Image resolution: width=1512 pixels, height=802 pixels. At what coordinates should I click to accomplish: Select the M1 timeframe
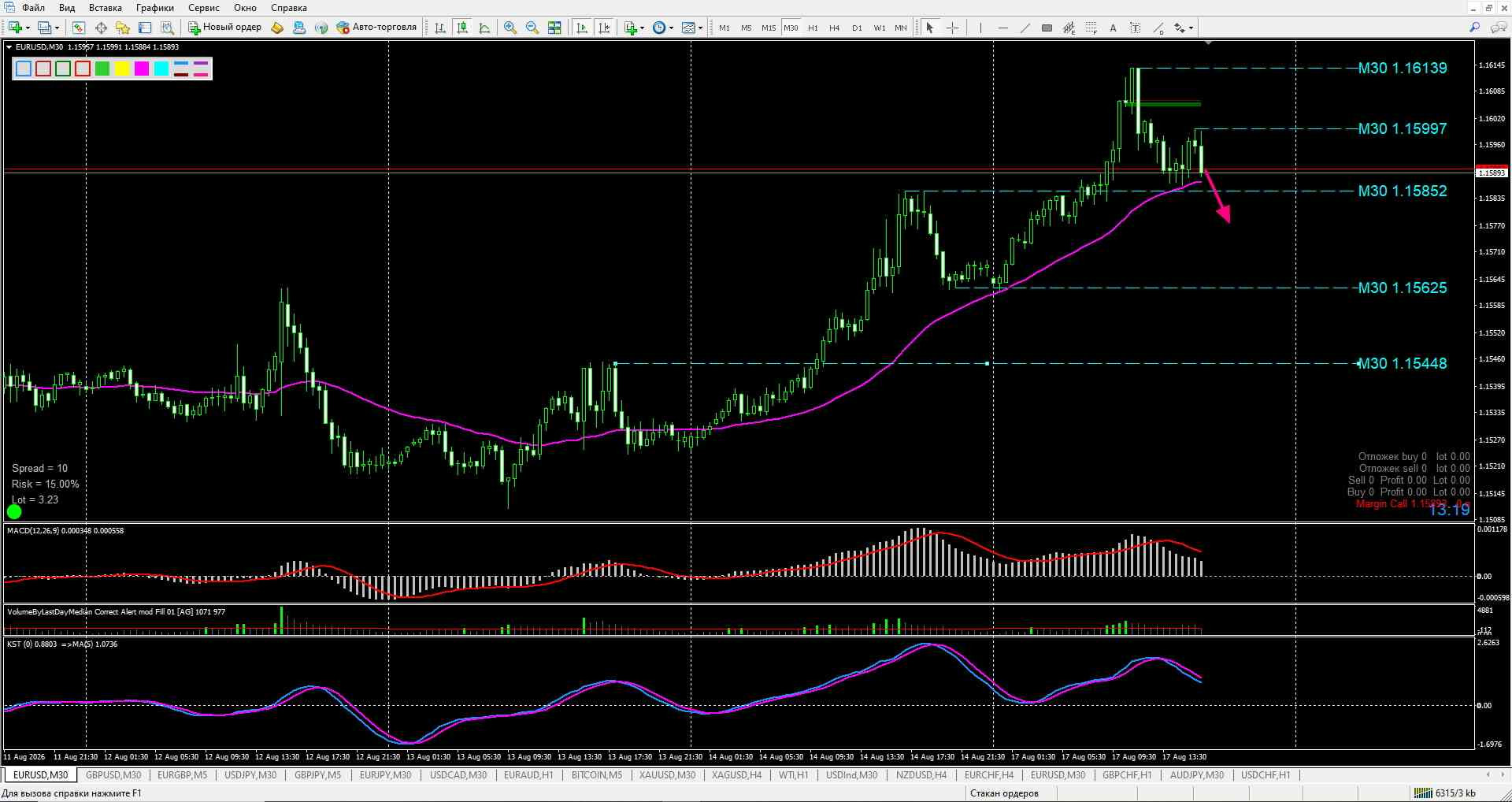724,28
